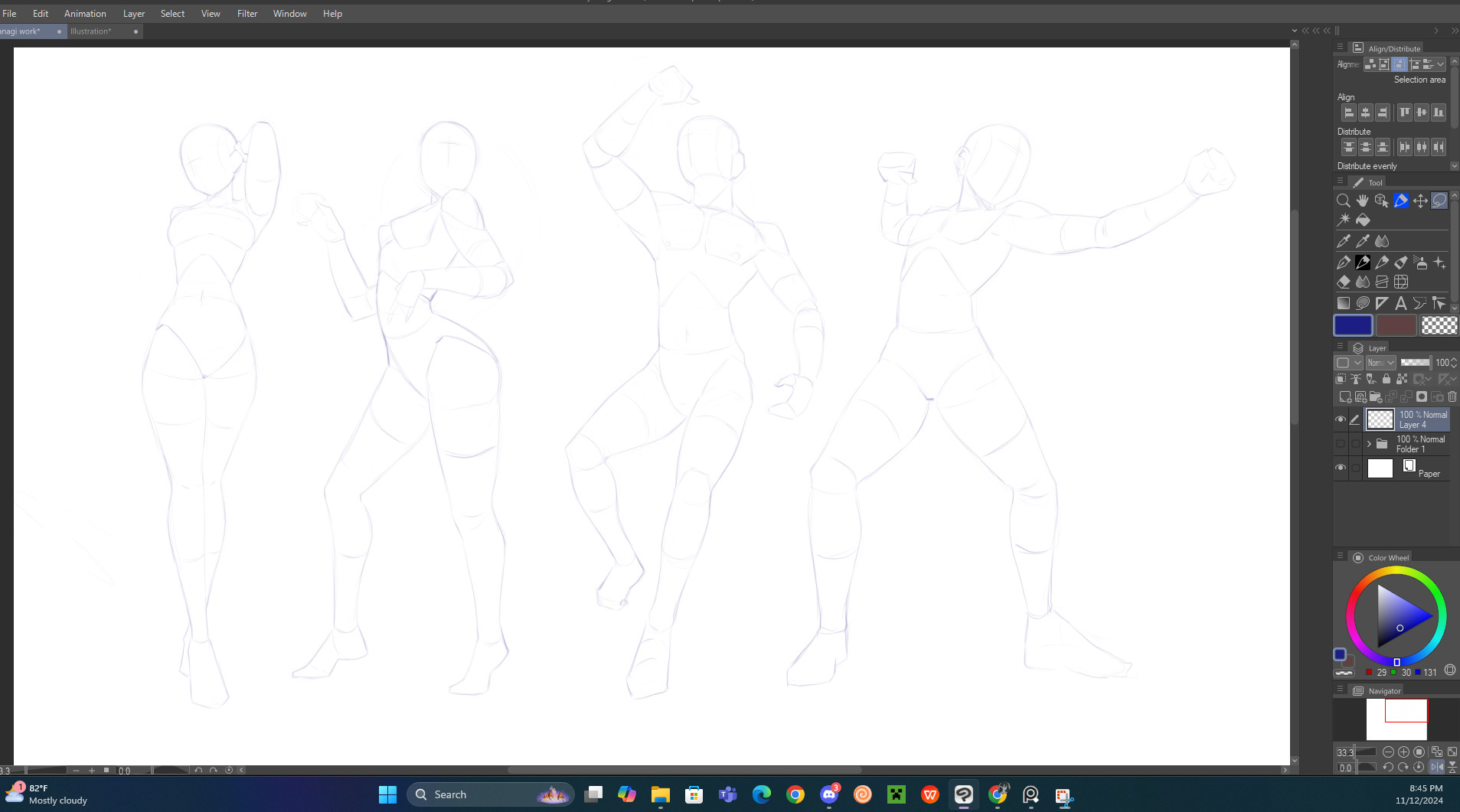Image resolution: width=1460 pixels, height=812 pixels.
Task: Open Google Chrome from taskbar
Action: coord(795,794)
